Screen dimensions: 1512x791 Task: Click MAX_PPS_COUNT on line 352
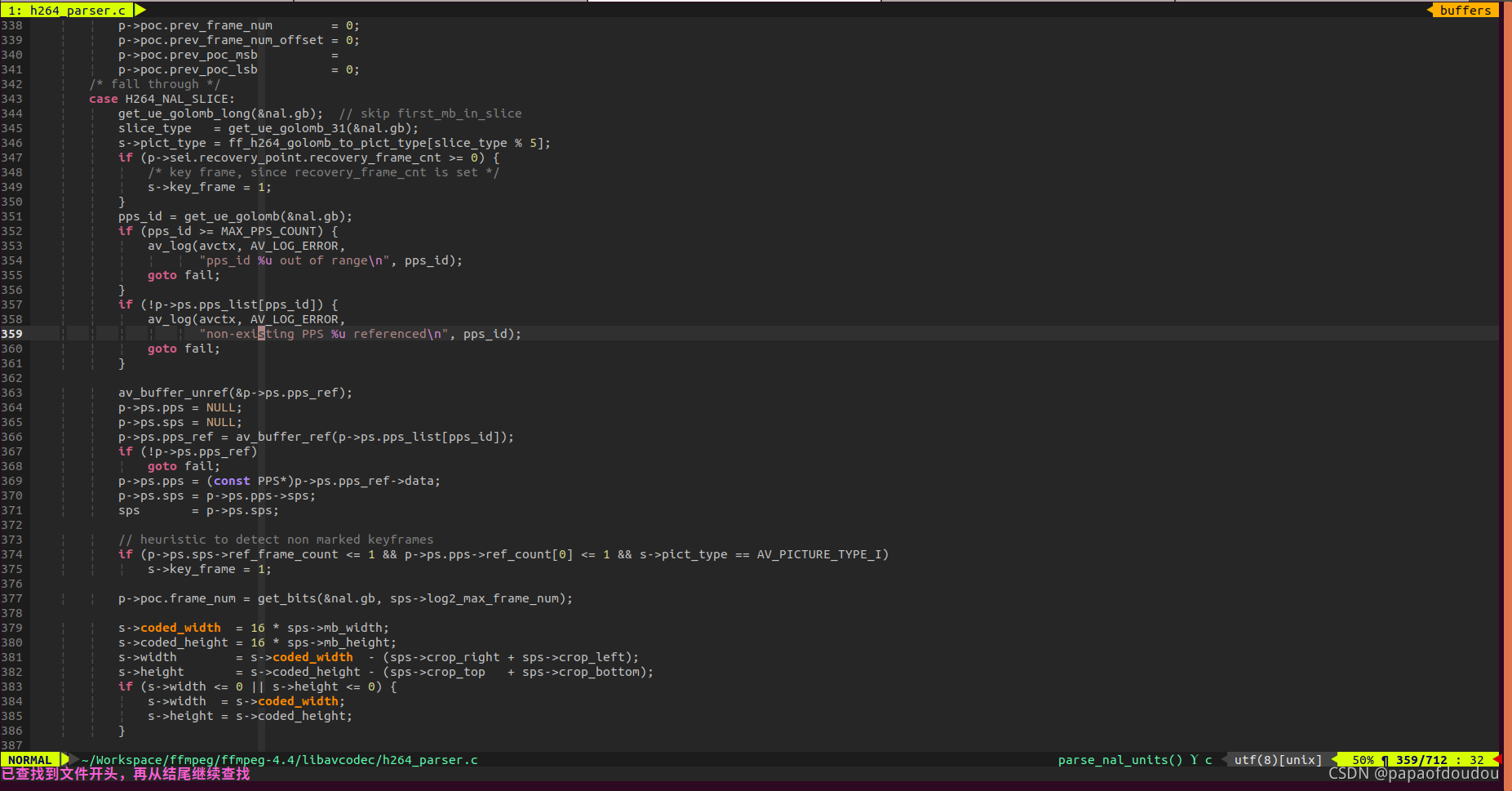click(x=268, y=231)
